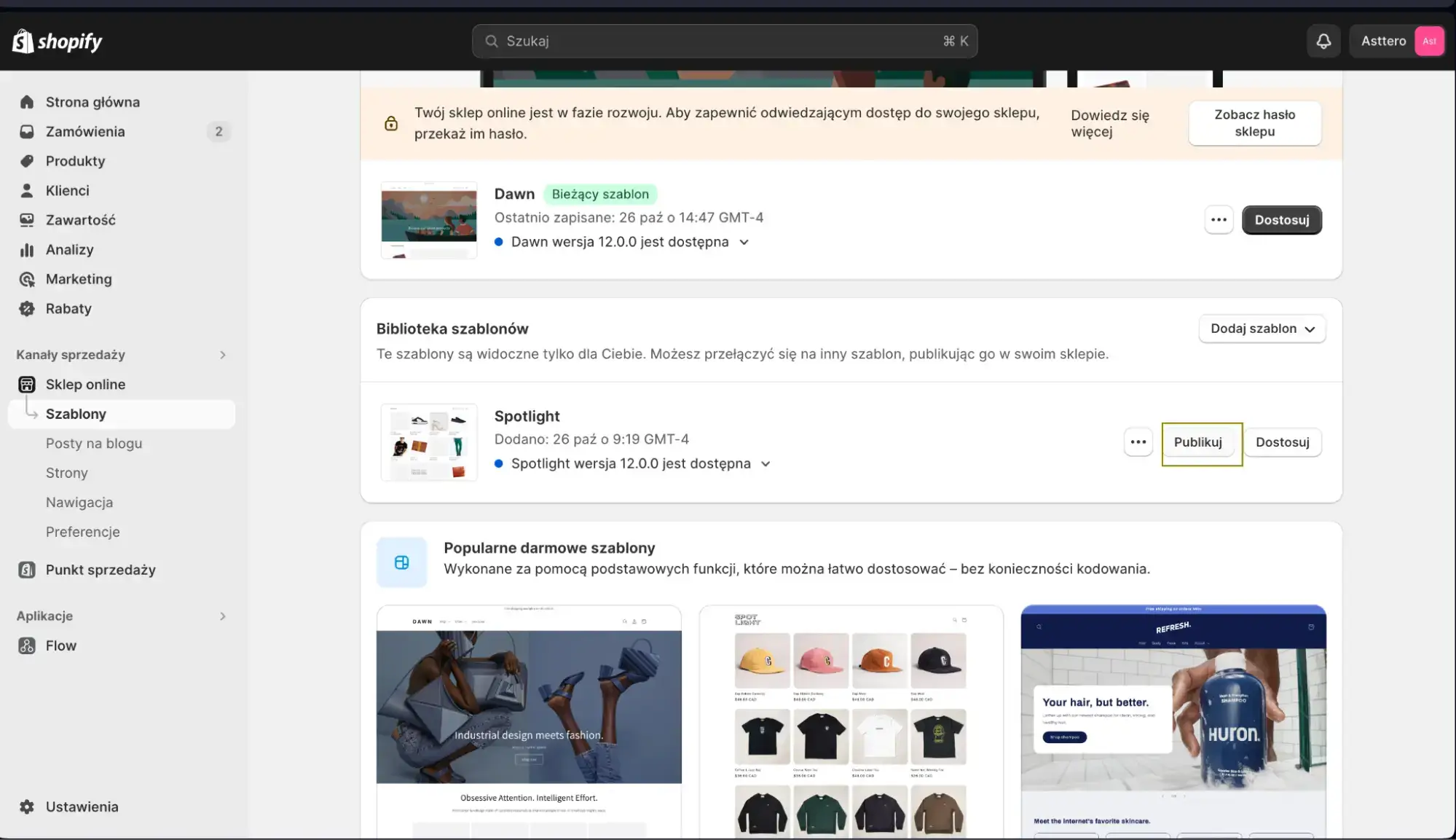Open Szablony in the sidebar

122,414
